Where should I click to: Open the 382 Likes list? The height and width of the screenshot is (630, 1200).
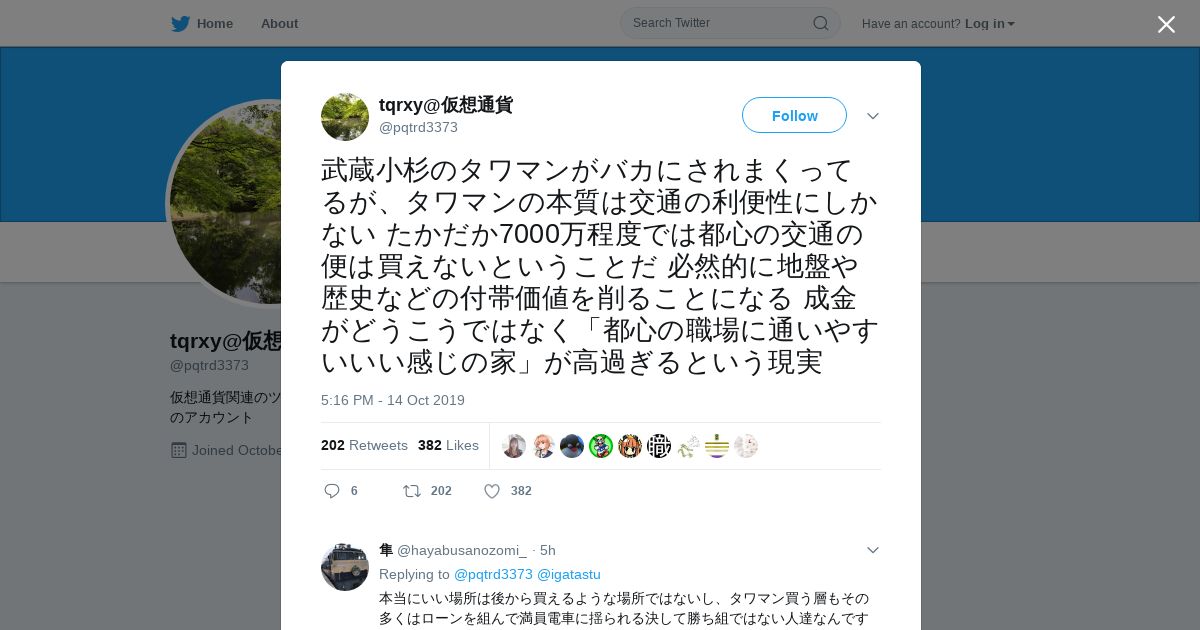pyautogui.click(x=448, y=445)
